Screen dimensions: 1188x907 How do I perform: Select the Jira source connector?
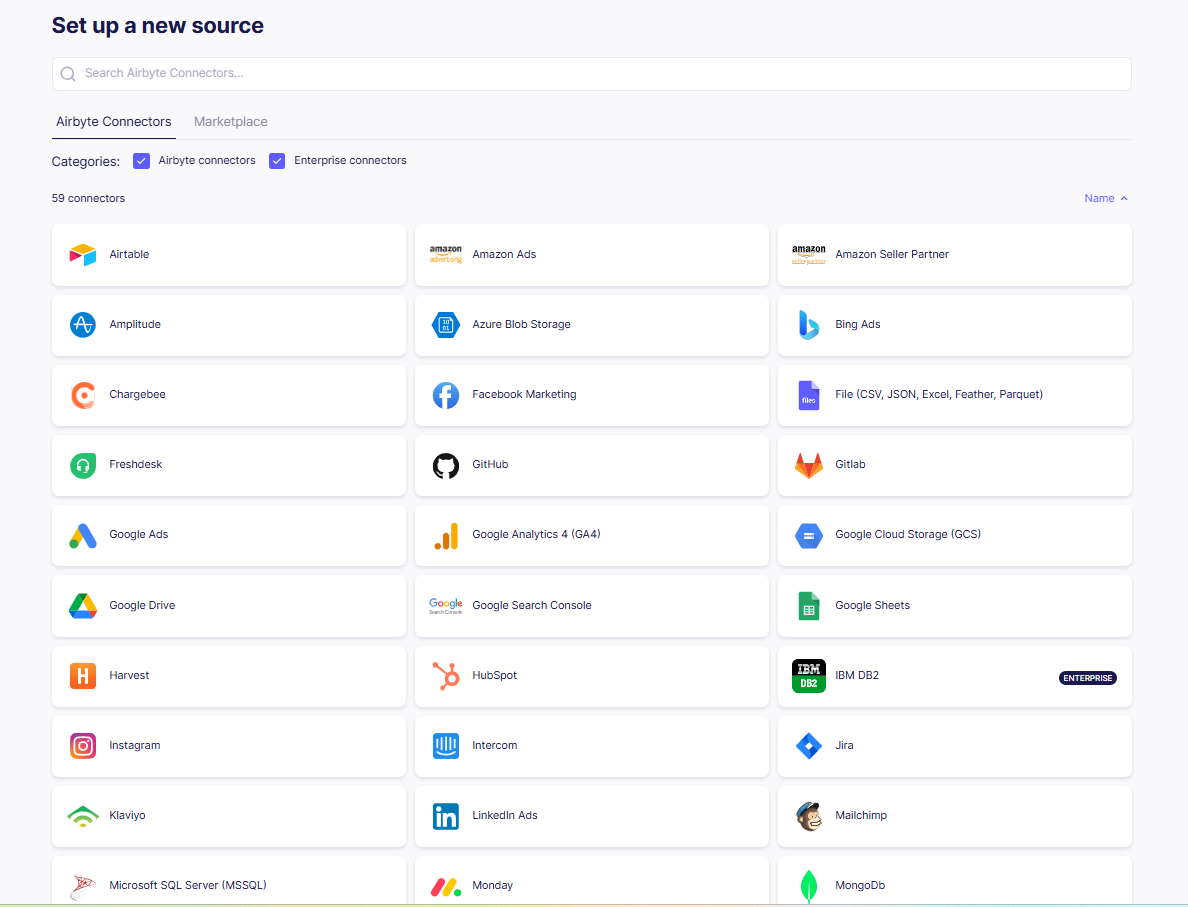point(954,745)
